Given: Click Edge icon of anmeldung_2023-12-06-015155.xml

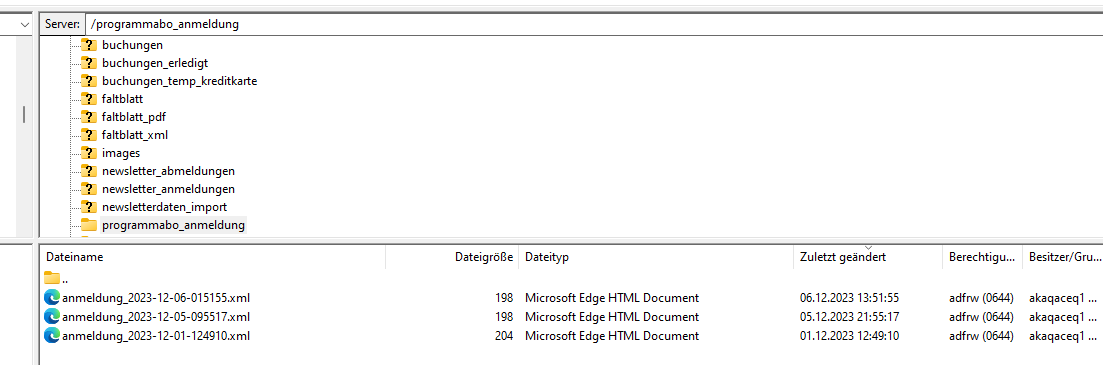Looking at the screenshot, I should point(52,297).
